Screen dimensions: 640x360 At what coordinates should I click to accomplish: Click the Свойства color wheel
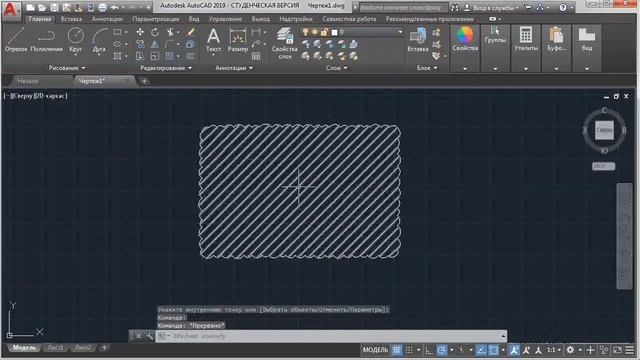tap(465, 35)
